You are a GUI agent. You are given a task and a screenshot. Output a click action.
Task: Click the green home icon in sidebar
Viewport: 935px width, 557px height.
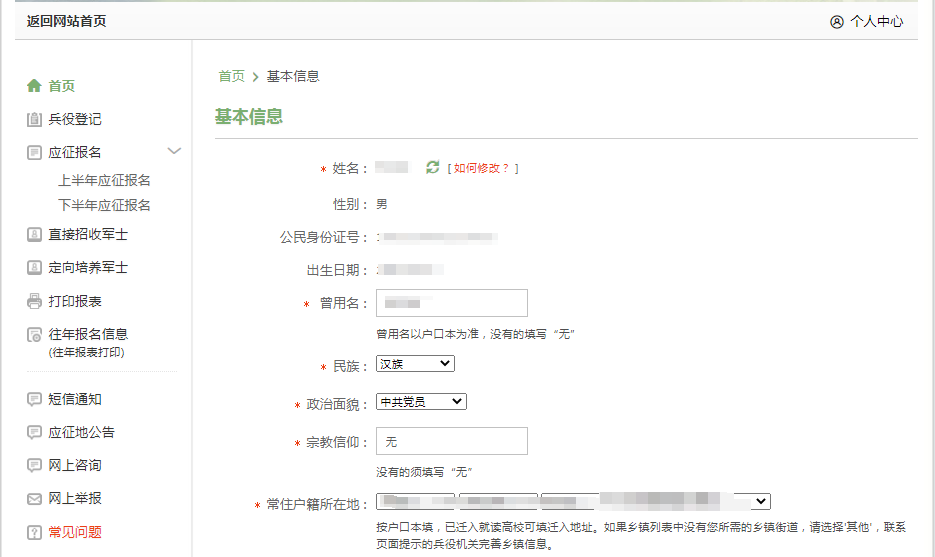point(34,86)
